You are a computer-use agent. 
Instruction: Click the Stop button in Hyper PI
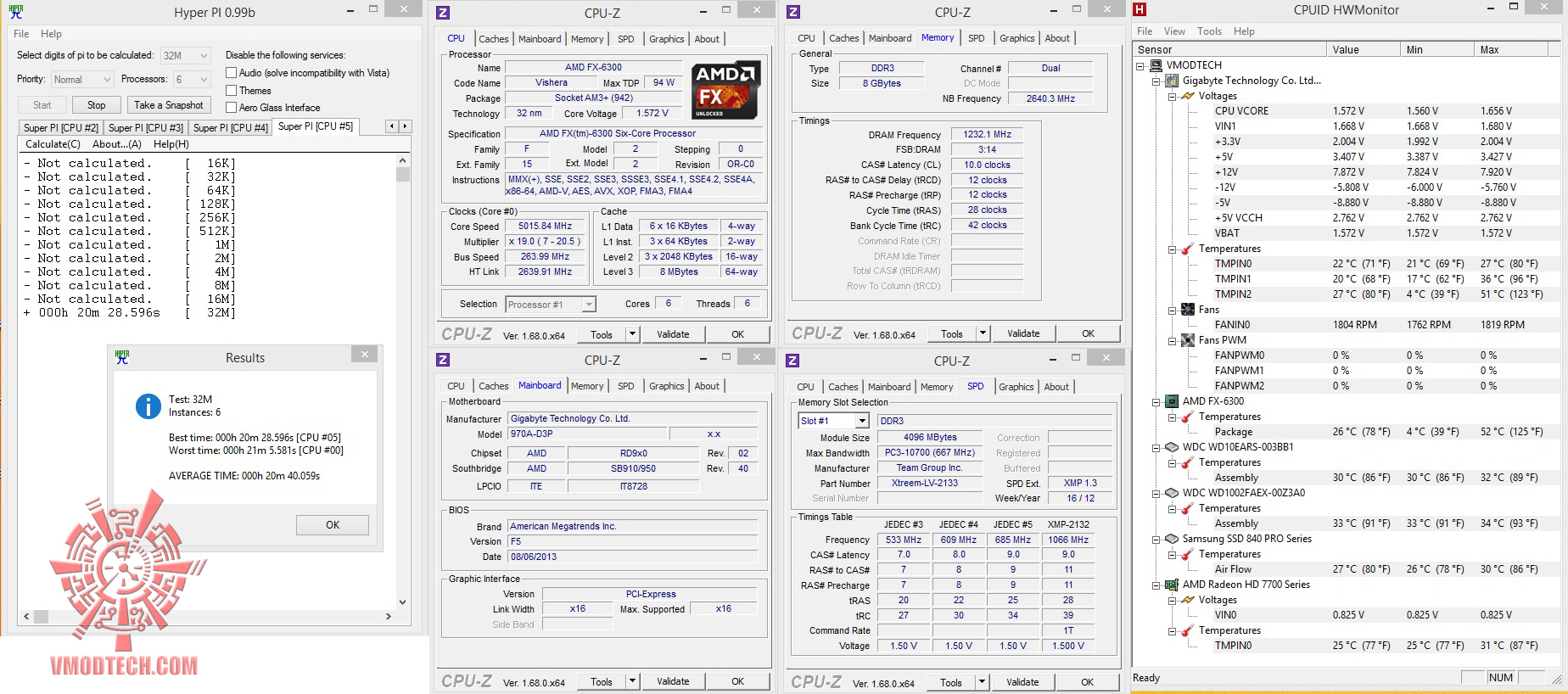(96, 105)
